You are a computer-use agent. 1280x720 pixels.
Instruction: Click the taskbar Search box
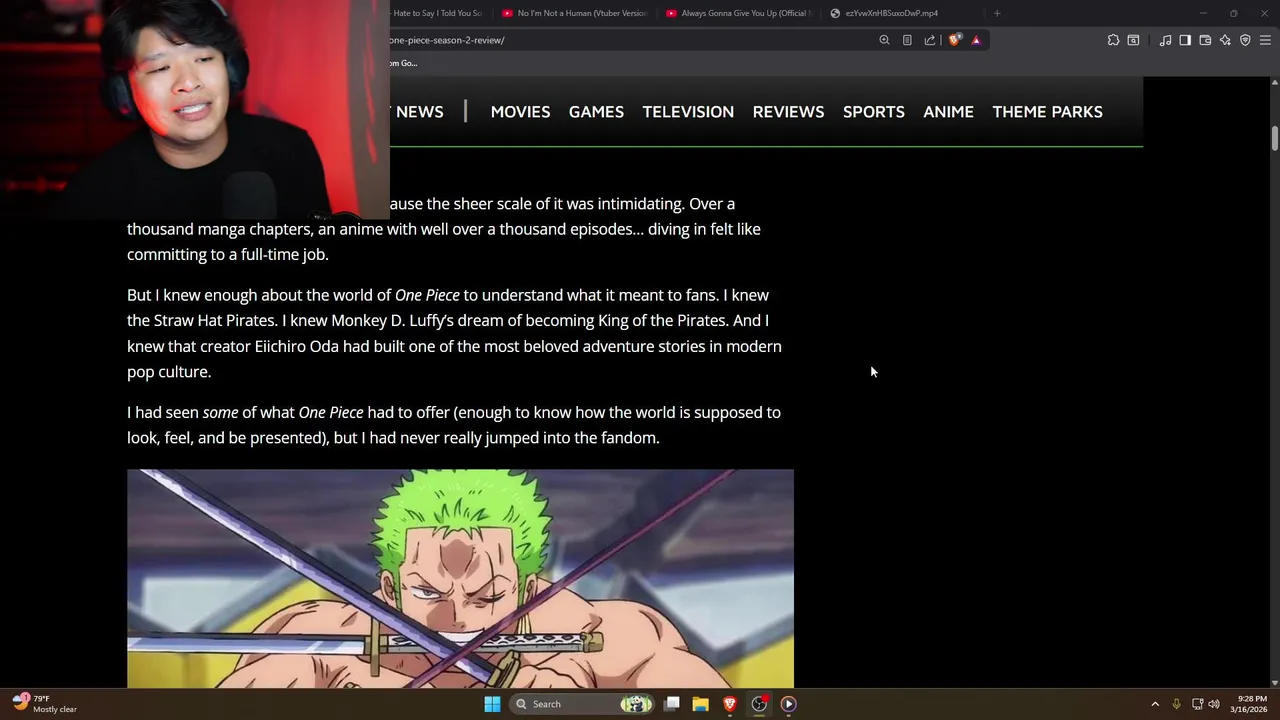580,704
